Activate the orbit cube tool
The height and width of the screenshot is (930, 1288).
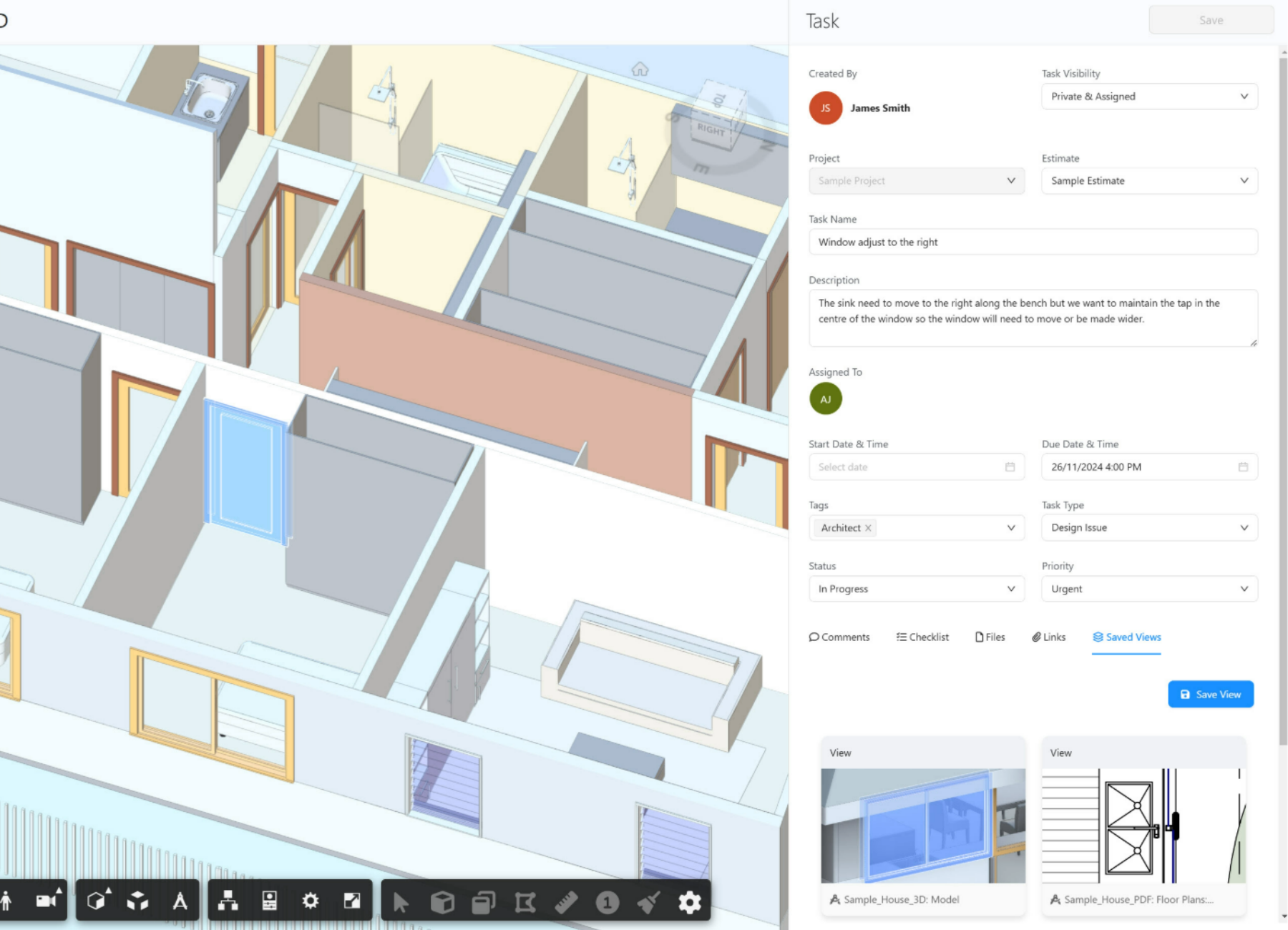point(97,900)
